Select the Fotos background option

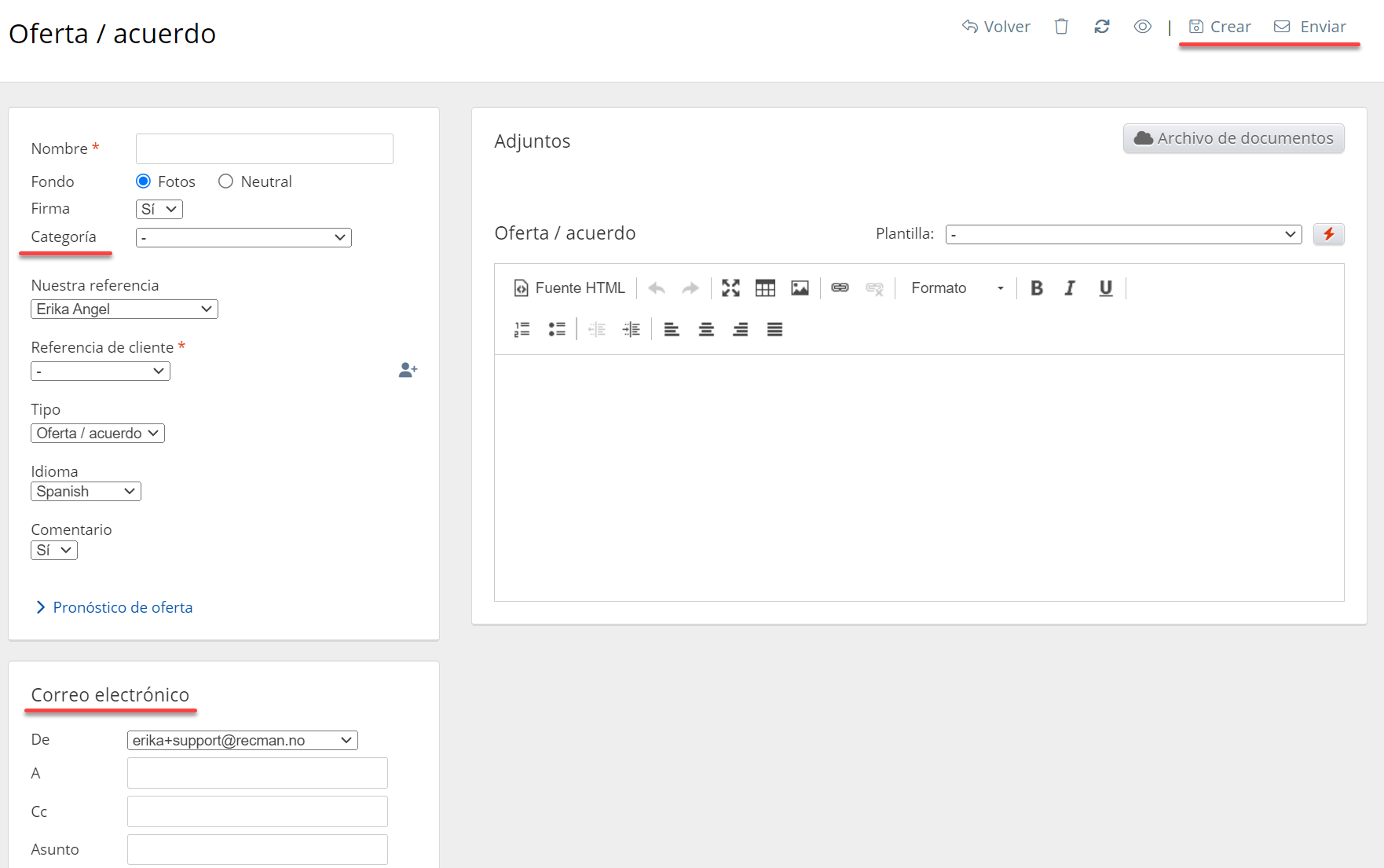click(x=143, y=181)
